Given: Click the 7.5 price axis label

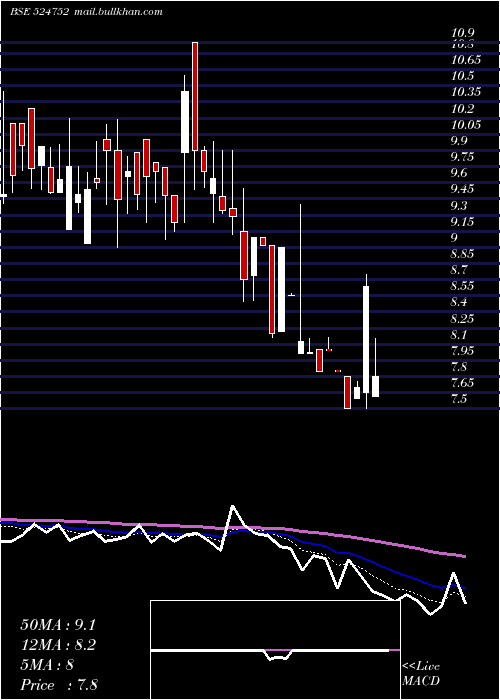Looking at the screenshot, I should [x=460, y=399].
